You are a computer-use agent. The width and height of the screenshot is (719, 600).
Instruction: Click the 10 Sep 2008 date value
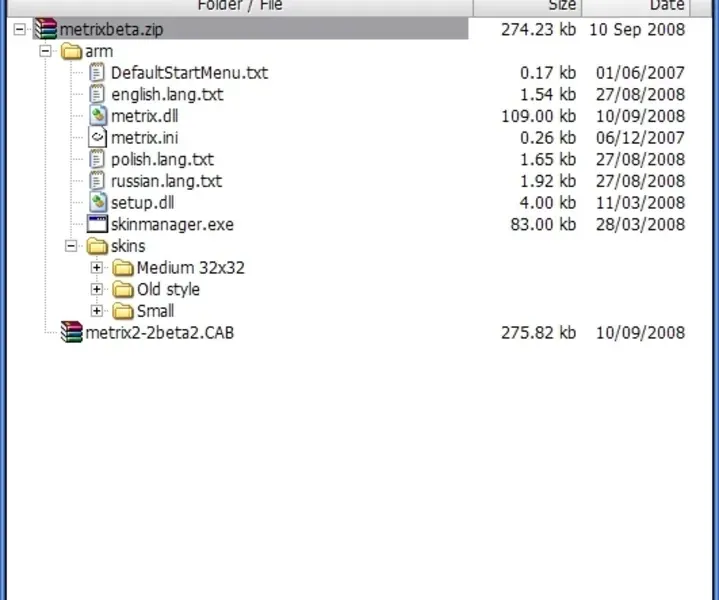pyautogui.click(x=637, y=29)
